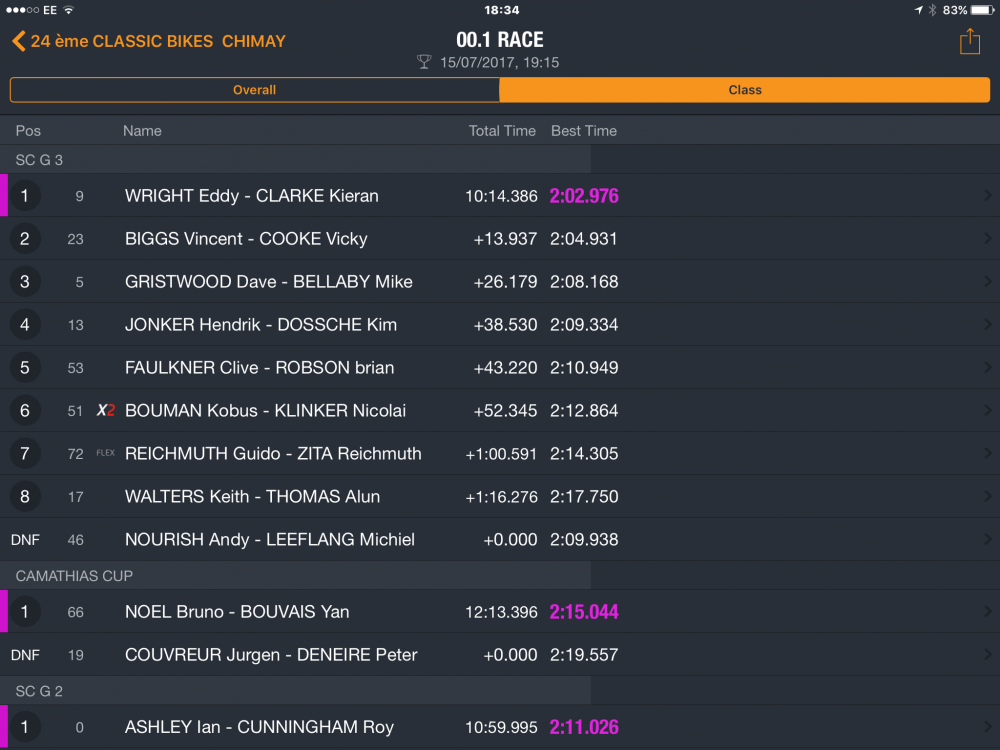This screenshot has height=750, width=1000.
Task: Open details chevron for BOUMAN Kobus row
Action: [x=987, y=410]
